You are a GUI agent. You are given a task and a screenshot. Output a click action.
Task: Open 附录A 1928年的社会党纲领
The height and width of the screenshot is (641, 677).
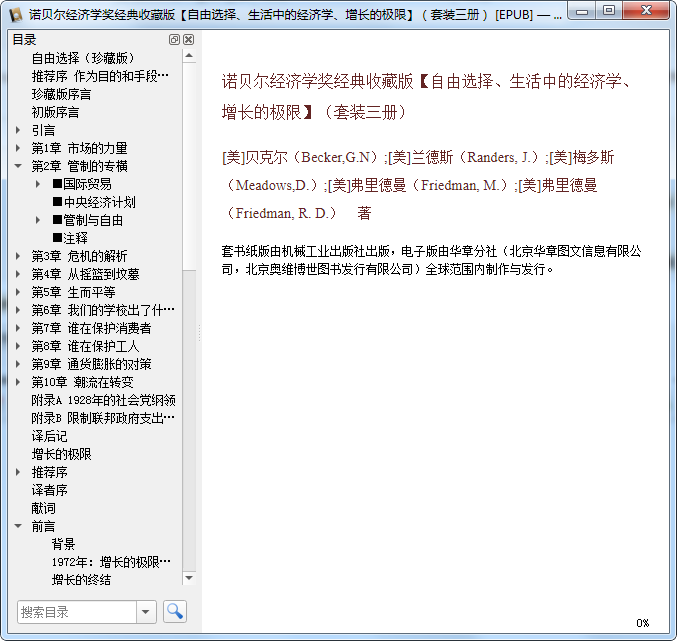[x=103, y=400]
